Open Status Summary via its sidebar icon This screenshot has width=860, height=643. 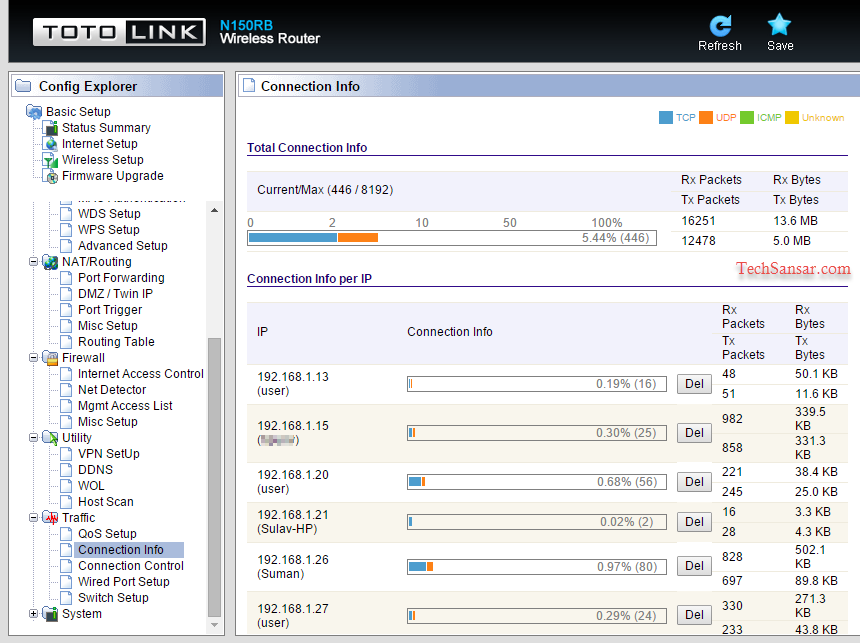pos(51,128)
